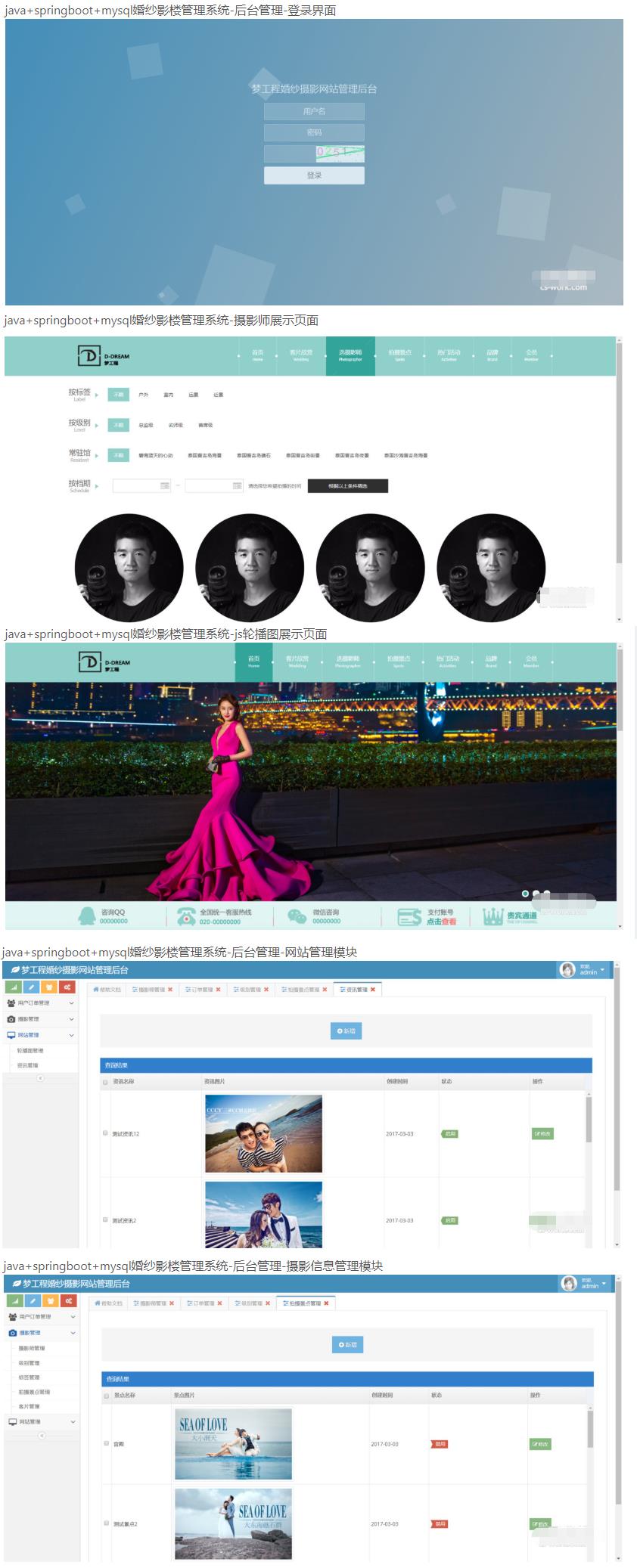637x1568 pixels.
Task: Click the 支付账号 payment icon
Action: 410,916
